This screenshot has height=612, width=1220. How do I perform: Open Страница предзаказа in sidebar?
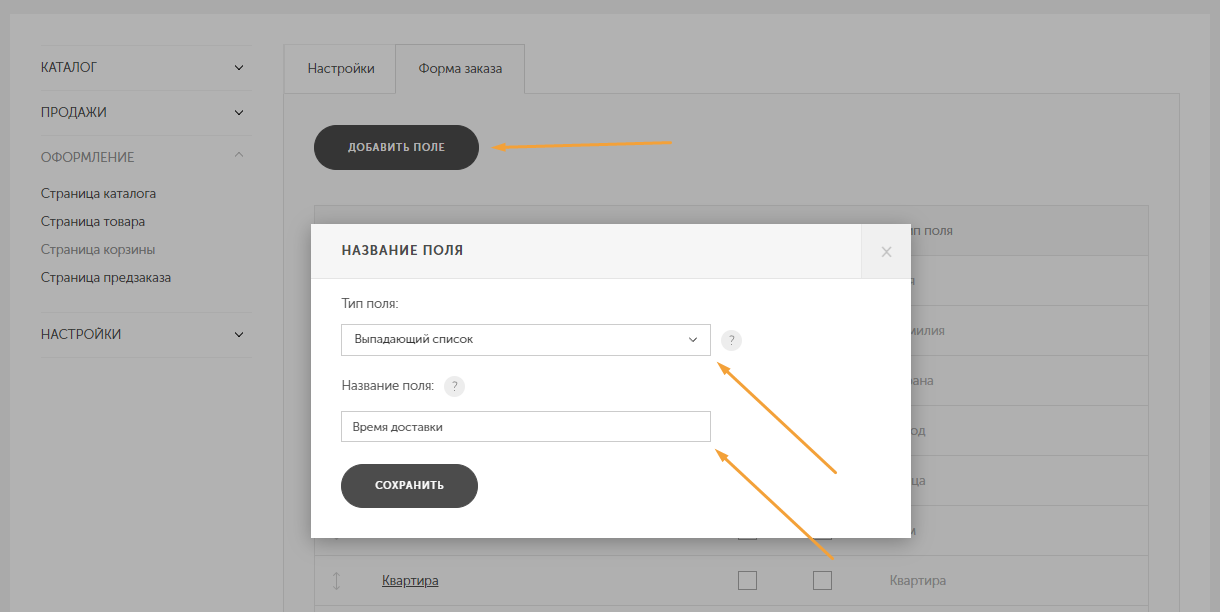pos(106,278)
